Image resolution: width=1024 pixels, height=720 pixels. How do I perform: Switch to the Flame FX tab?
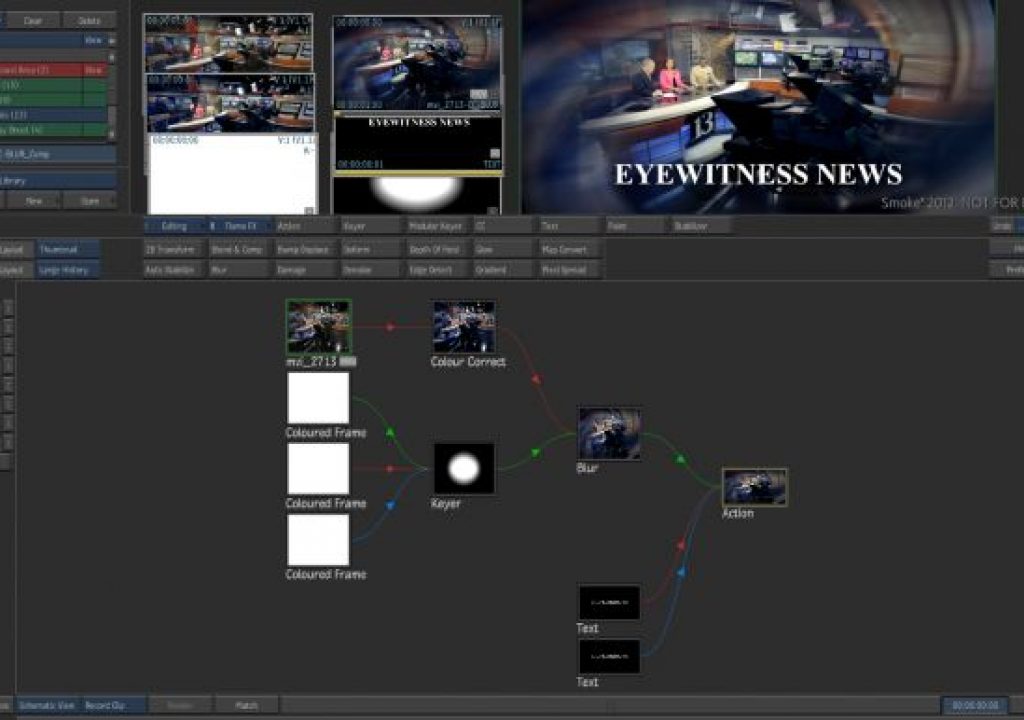pyautogui.click(x=240, y=226)
